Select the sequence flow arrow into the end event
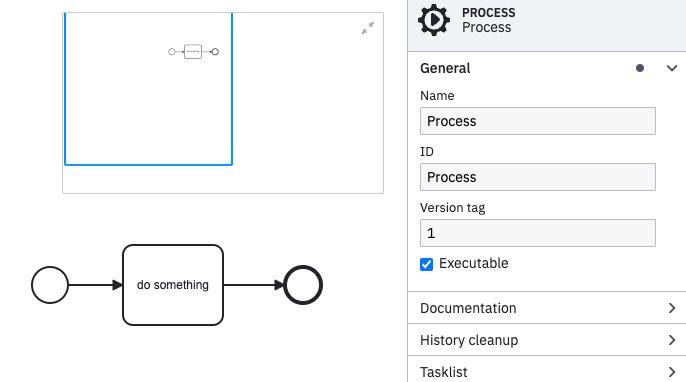 254,285
